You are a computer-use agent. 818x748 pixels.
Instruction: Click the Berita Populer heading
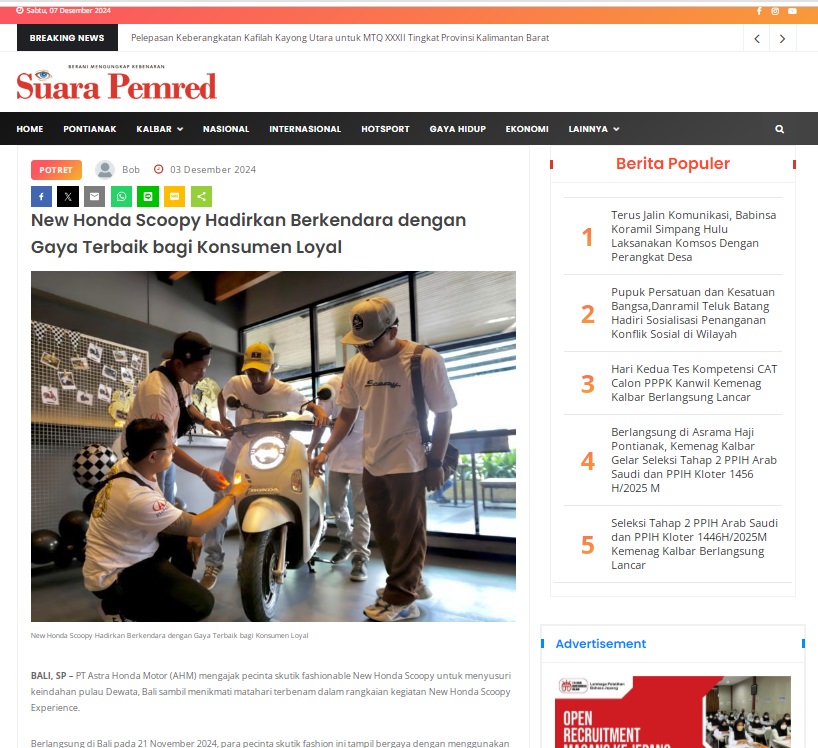click(x=672, y=163)
